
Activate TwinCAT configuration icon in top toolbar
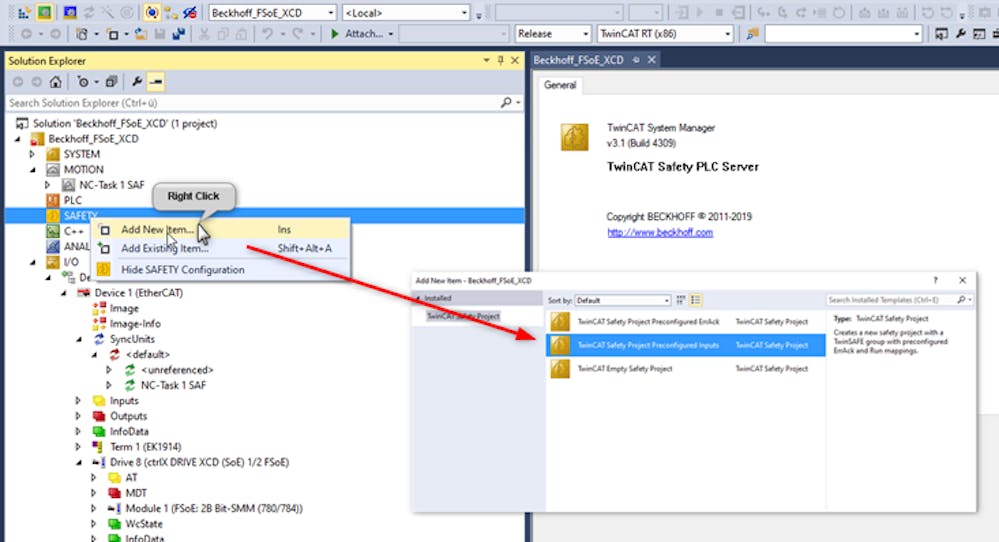[24, 13]
